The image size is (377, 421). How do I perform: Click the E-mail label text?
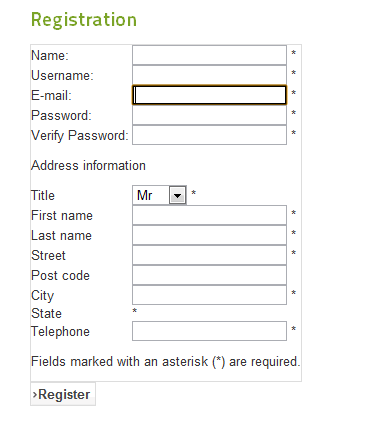point(51,96)
